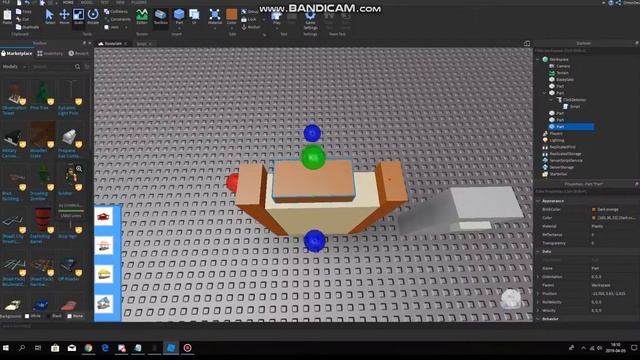Toggle the Constraints option in Tools
The width and height of the screenshot is (640, 360).
pyautogui.click(x=118, y=19)
